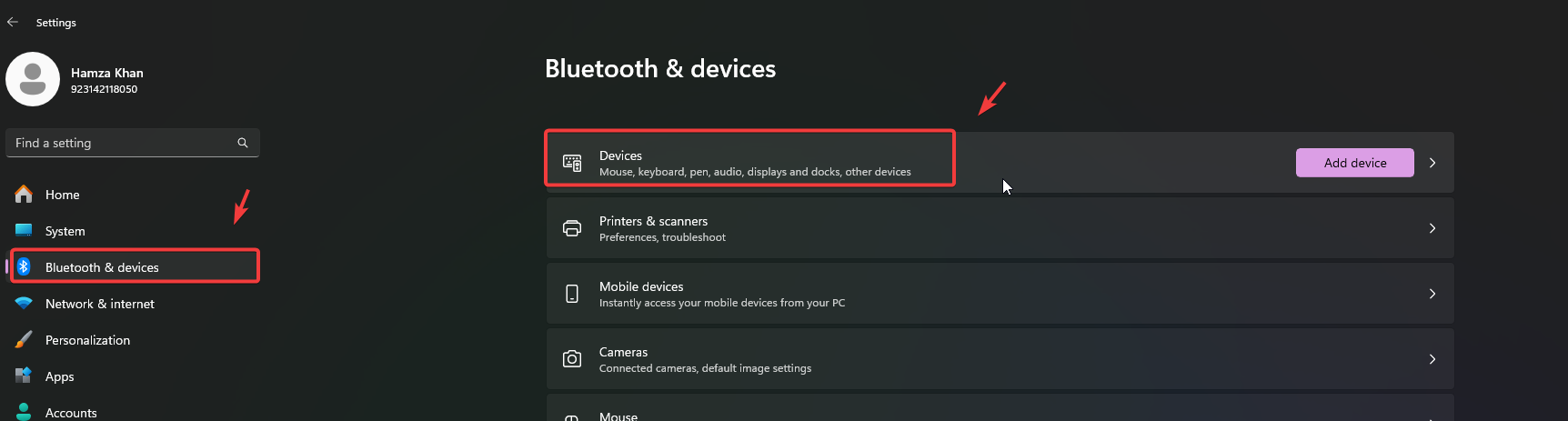Expand the Printers & scanners chevron
The height and width of the screenshot is (421, 1568).
pyautogui.click(x=1432, y=228)
